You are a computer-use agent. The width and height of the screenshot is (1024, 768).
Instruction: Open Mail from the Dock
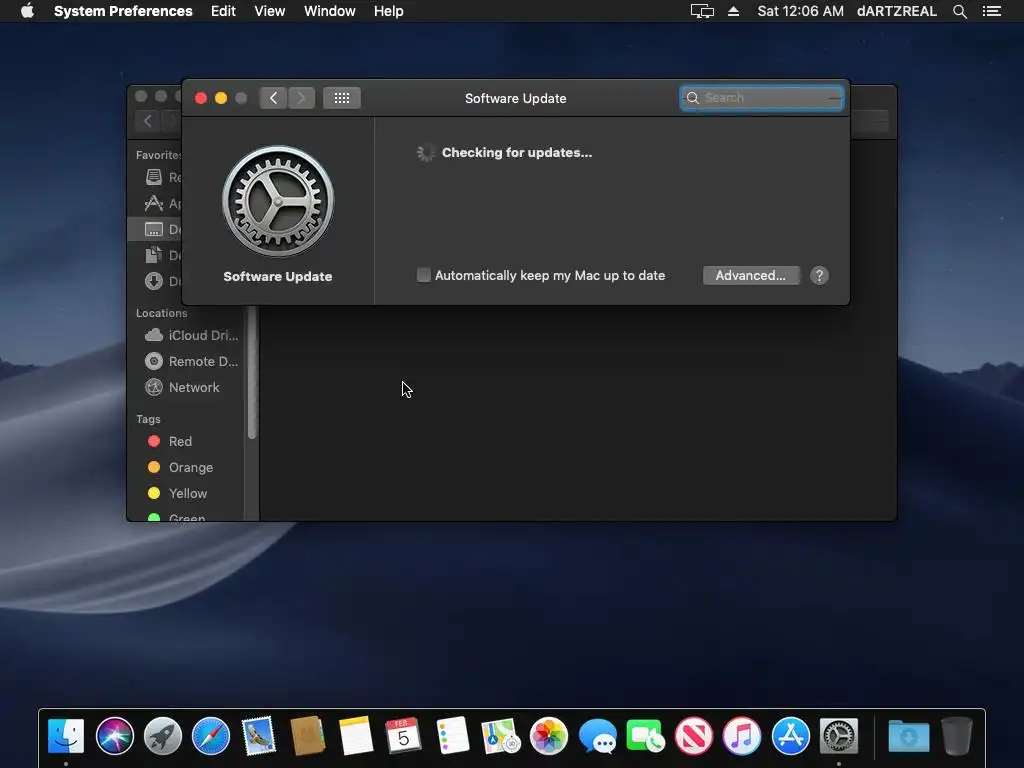tap(259, 736)
